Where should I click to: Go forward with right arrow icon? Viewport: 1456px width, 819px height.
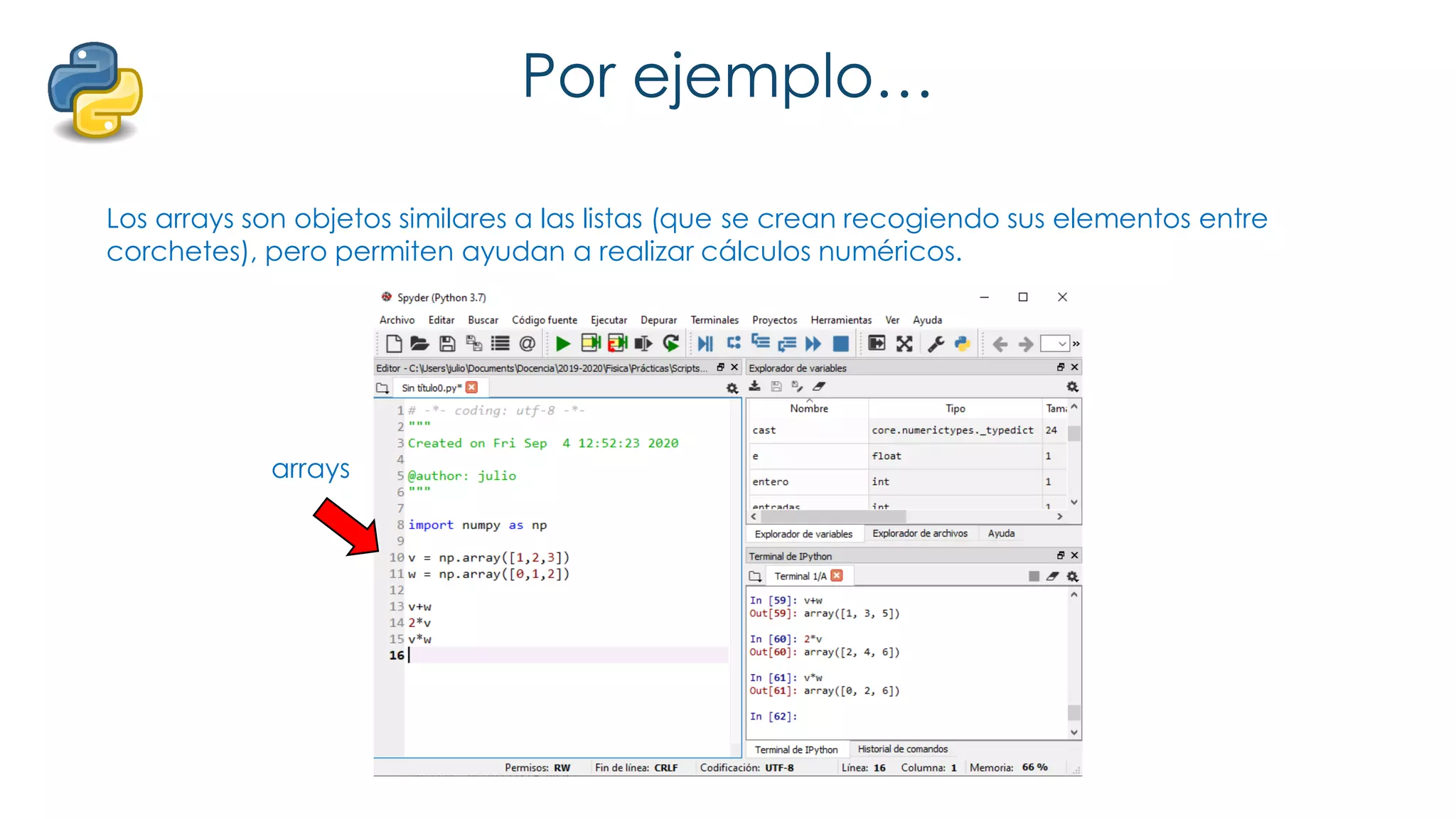pyautogui.click(x=1026, y=345)
